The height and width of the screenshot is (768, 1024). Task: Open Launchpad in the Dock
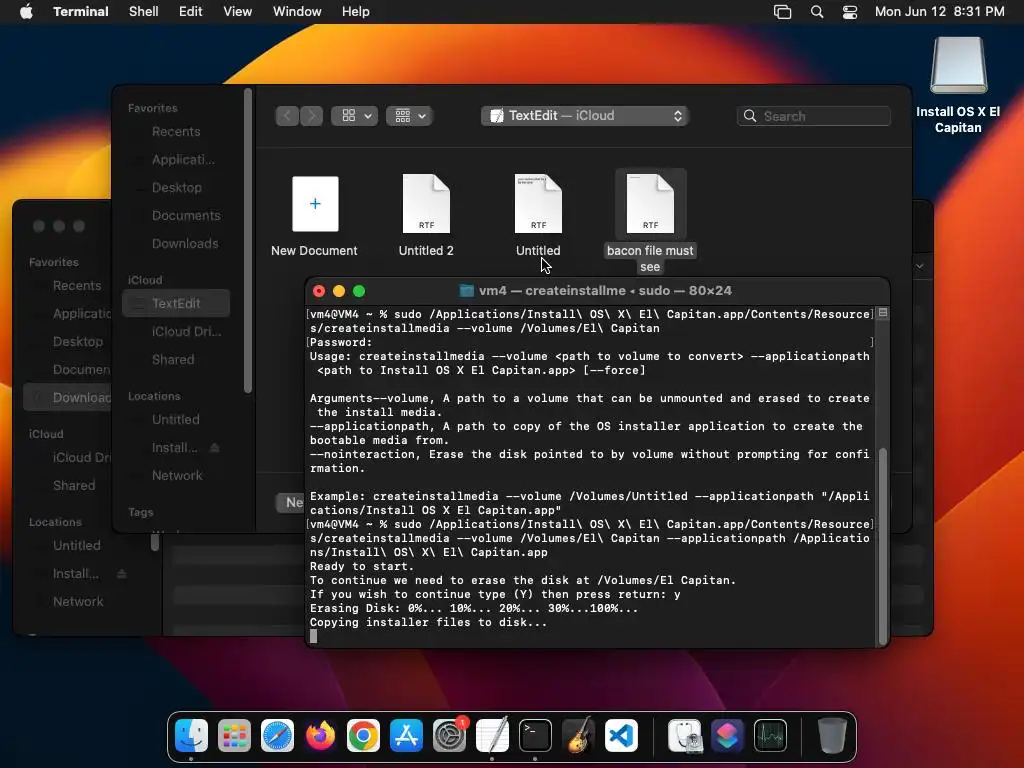234,736
